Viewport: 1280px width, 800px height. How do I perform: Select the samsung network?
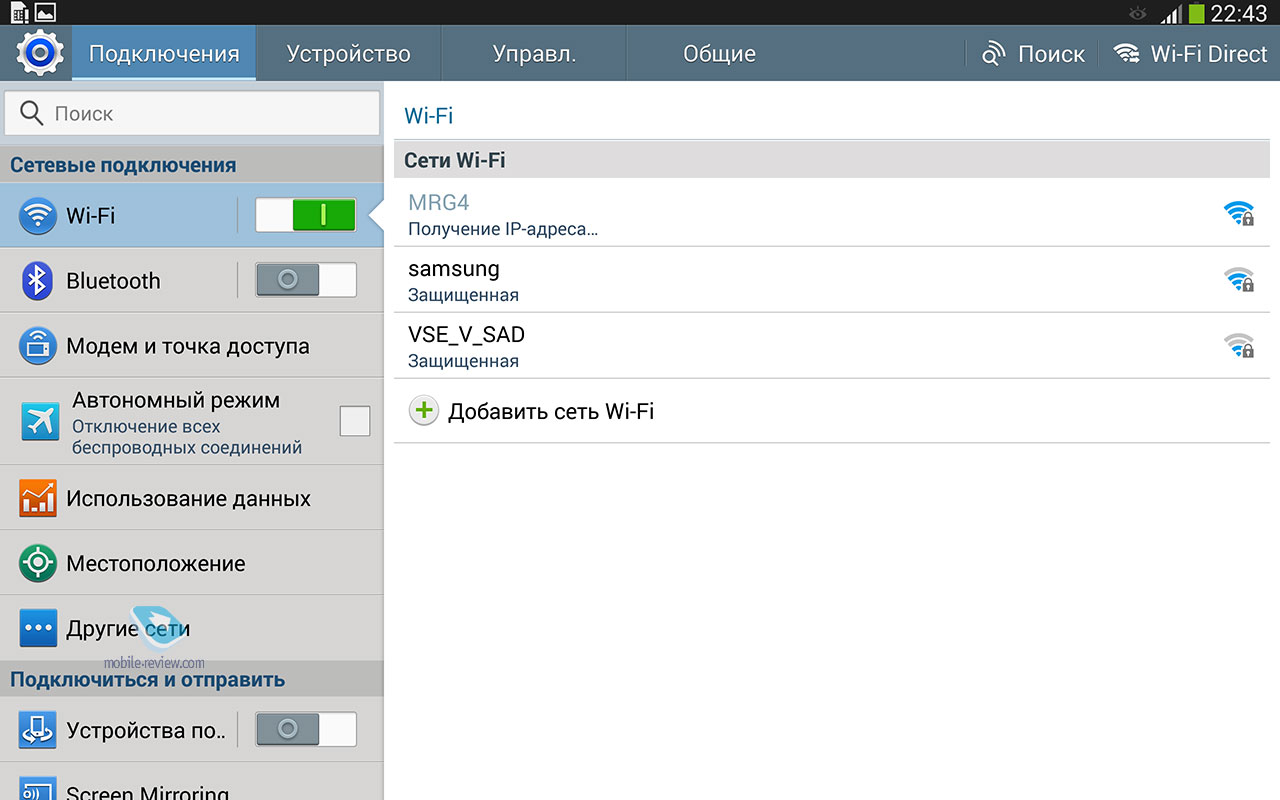pyautogui.click(x=832, y=280)
